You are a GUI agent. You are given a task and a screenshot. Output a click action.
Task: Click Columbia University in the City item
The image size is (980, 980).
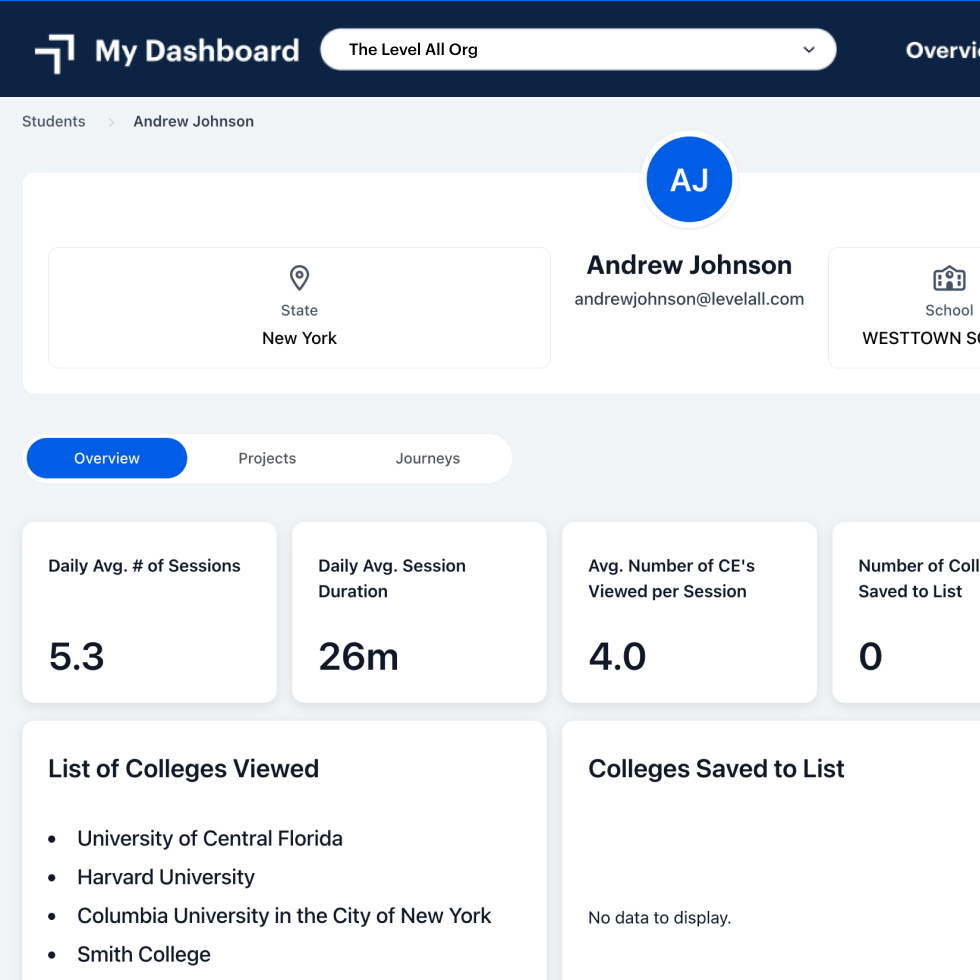click(x=284, y=916)
